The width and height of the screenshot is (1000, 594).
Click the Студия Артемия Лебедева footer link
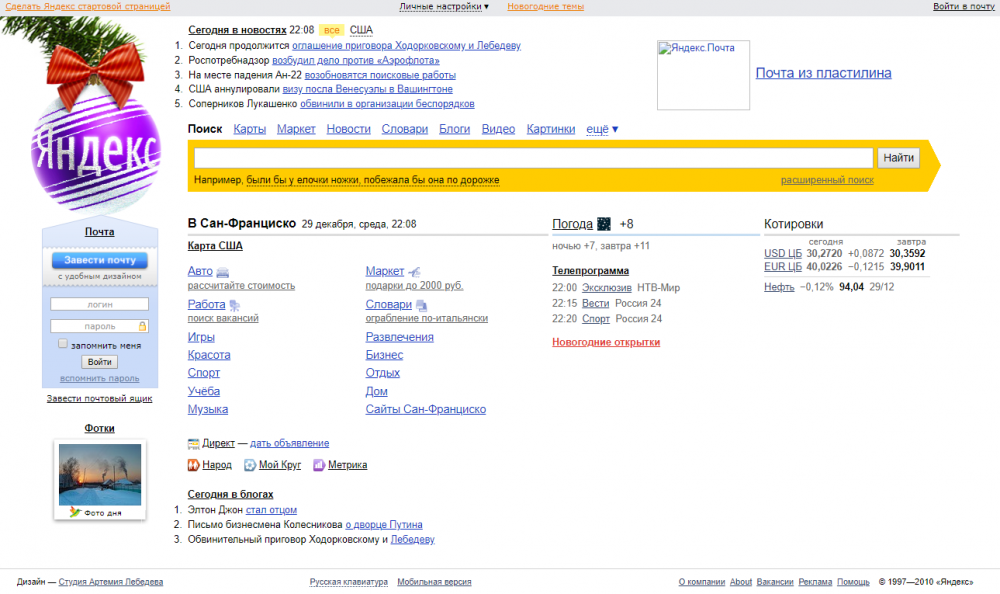click(x=111, y=582)
